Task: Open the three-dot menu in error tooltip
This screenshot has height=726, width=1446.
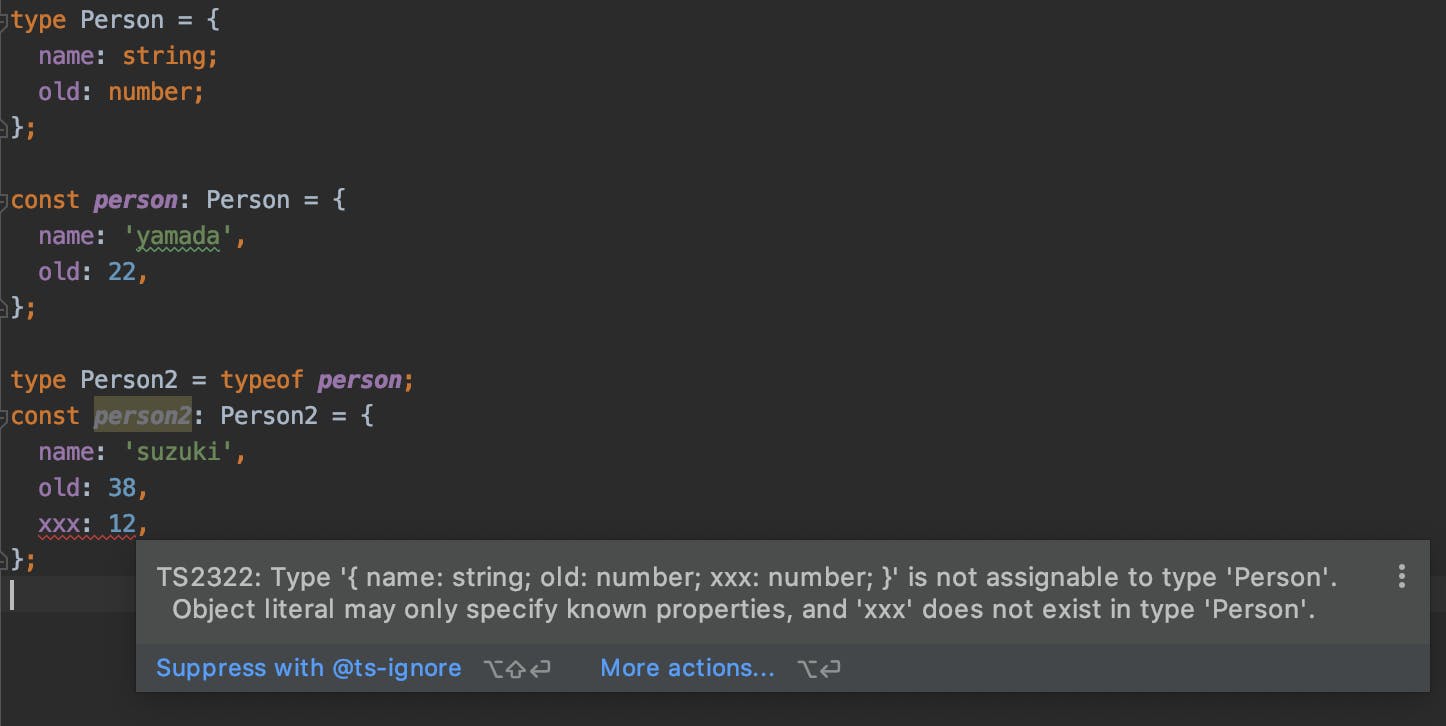Action: click(1401, 576)
